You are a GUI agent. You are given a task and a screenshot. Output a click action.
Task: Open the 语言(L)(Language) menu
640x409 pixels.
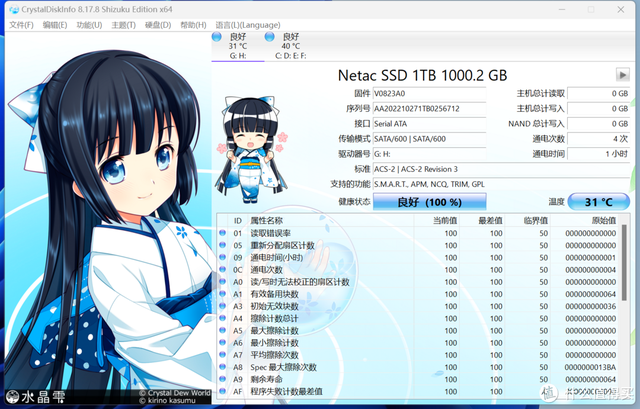(248, 25)
